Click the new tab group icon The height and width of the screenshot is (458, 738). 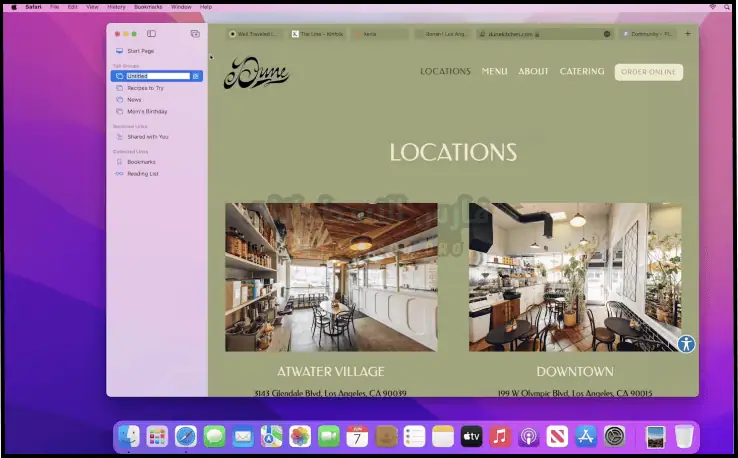coord(195,34)
